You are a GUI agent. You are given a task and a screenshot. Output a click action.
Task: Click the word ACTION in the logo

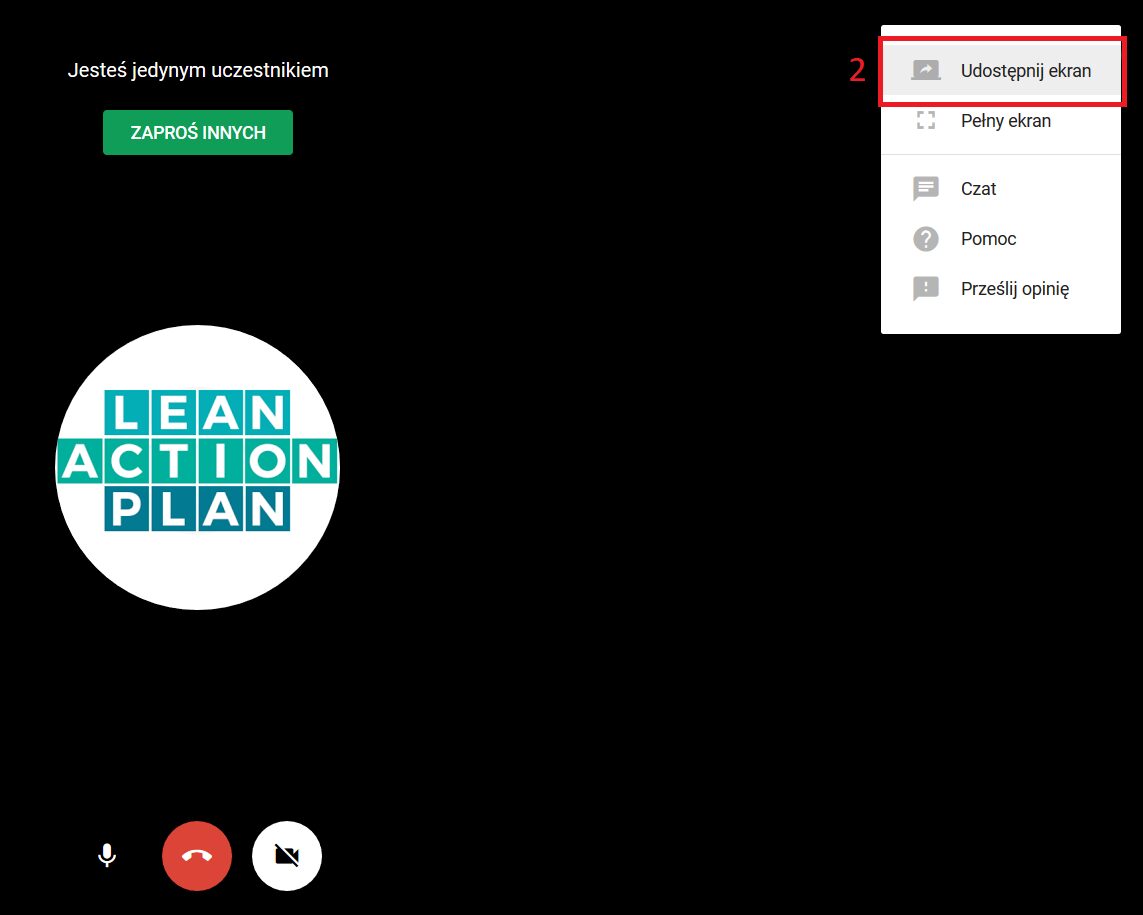[197, 462]
